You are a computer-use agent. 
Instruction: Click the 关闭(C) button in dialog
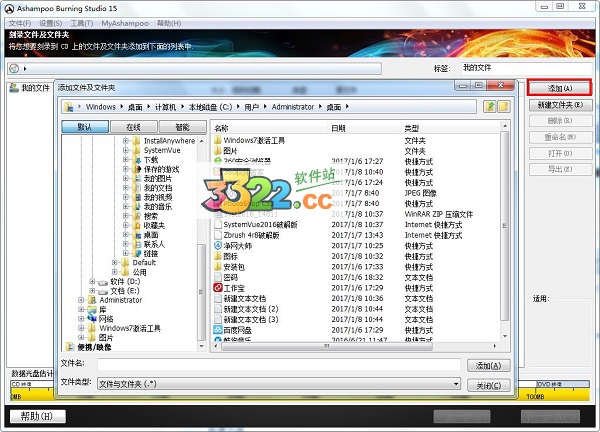coord(489,385)
